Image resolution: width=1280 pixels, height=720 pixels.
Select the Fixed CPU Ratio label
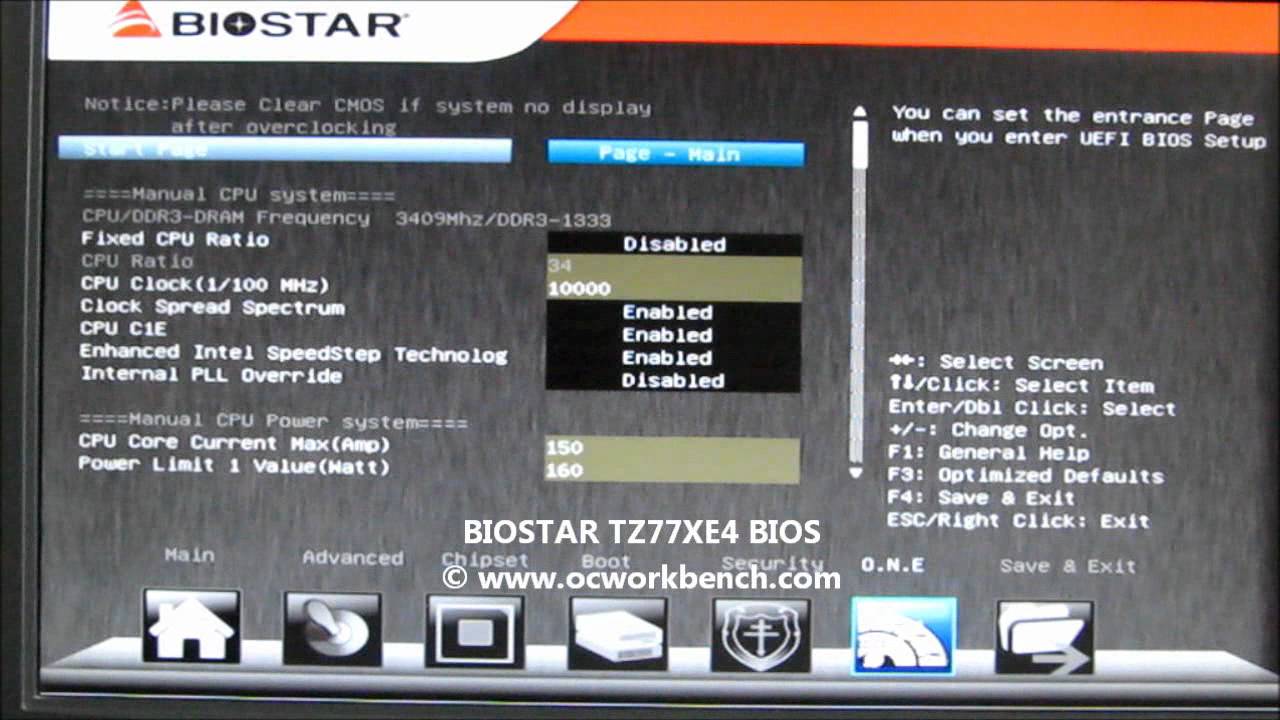175,240
